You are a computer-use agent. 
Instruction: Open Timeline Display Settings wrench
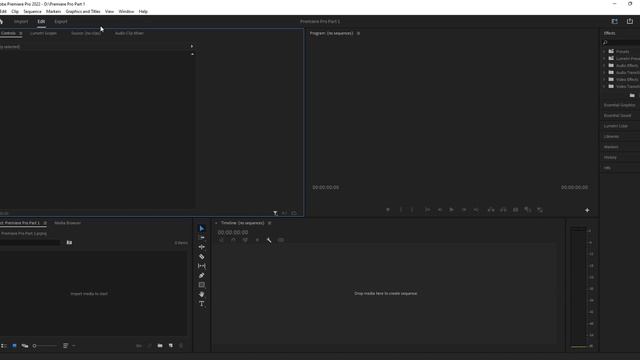(269, 240)
